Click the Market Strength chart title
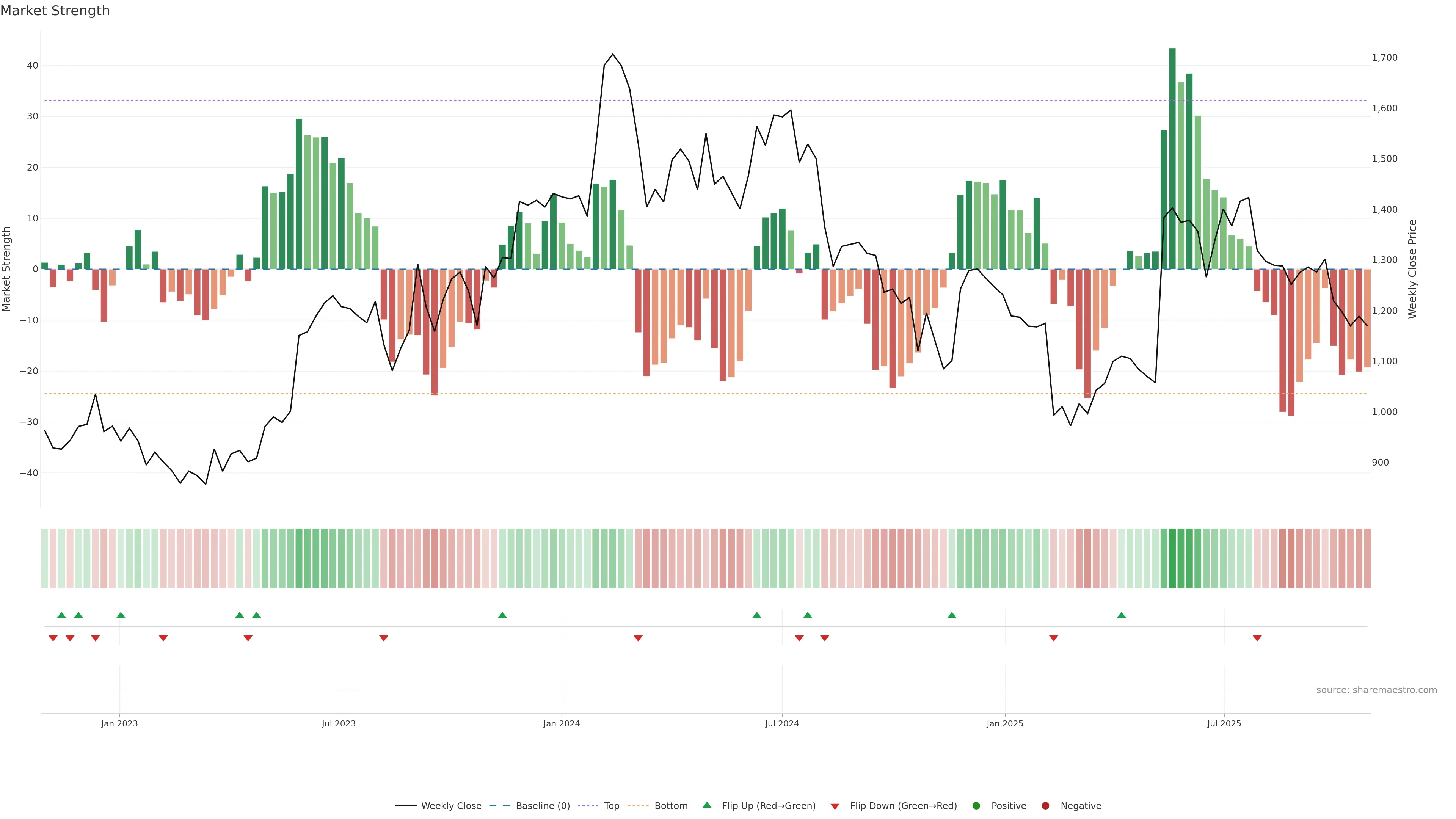 (x=55, y=11)
